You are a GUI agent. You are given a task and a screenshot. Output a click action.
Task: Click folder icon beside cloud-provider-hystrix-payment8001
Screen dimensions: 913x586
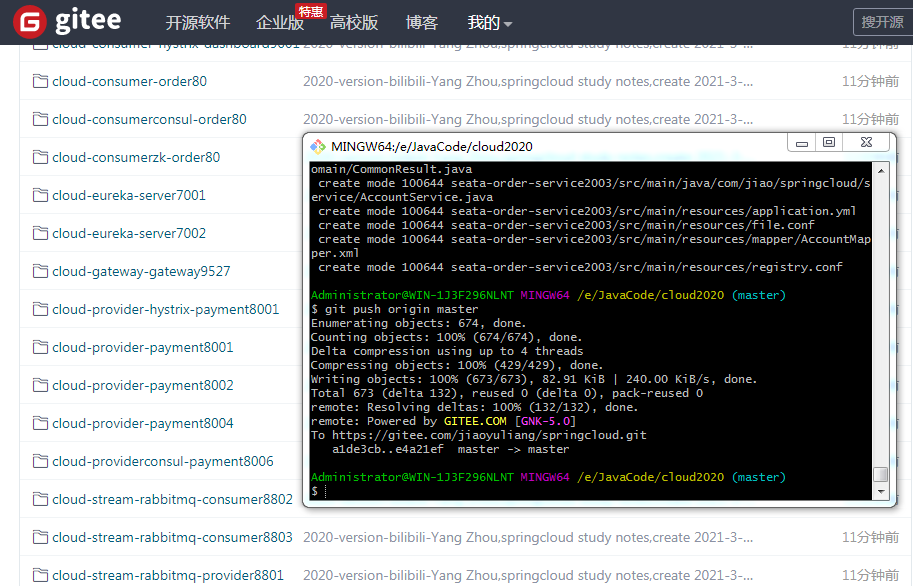point(40,309)
